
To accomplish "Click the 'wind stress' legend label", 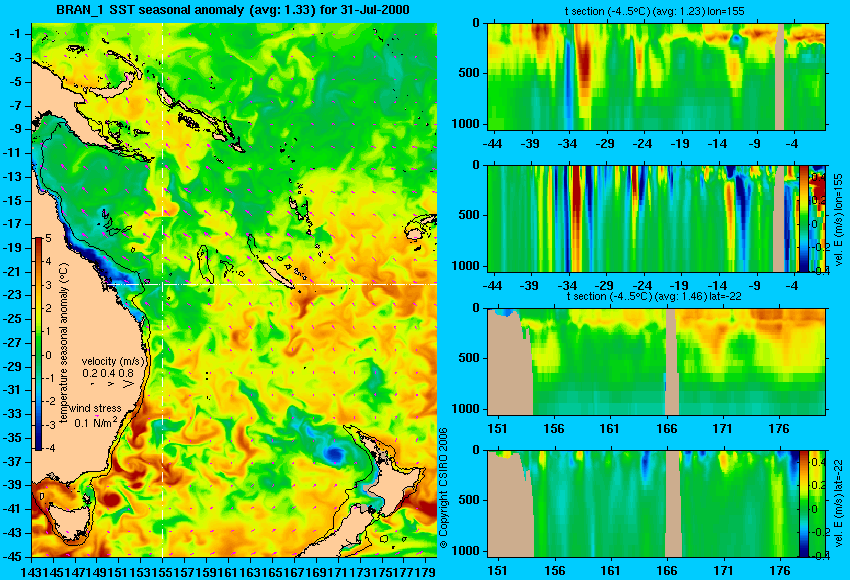I will pos(95,408).
